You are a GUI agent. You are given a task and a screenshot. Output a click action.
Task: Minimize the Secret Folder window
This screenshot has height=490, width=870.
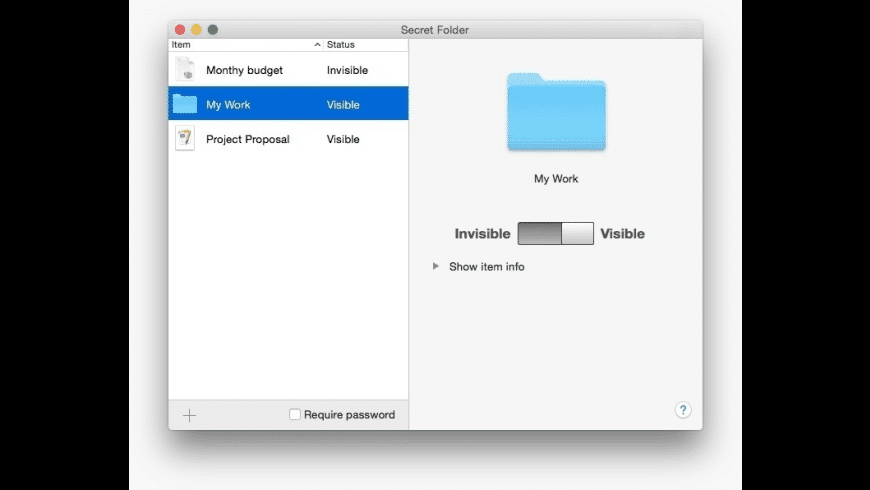pos(196,29)
